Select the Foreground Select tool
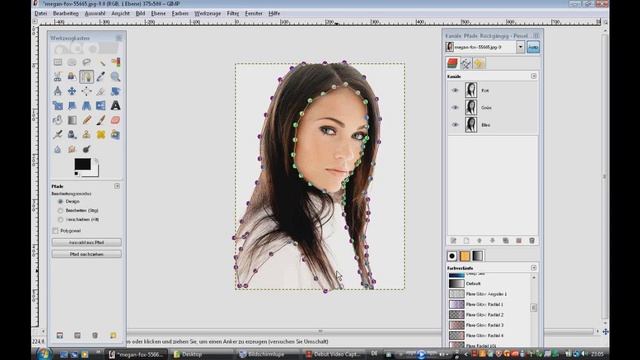The width and height of the screenshot is (640, 360). click(72, 77)
